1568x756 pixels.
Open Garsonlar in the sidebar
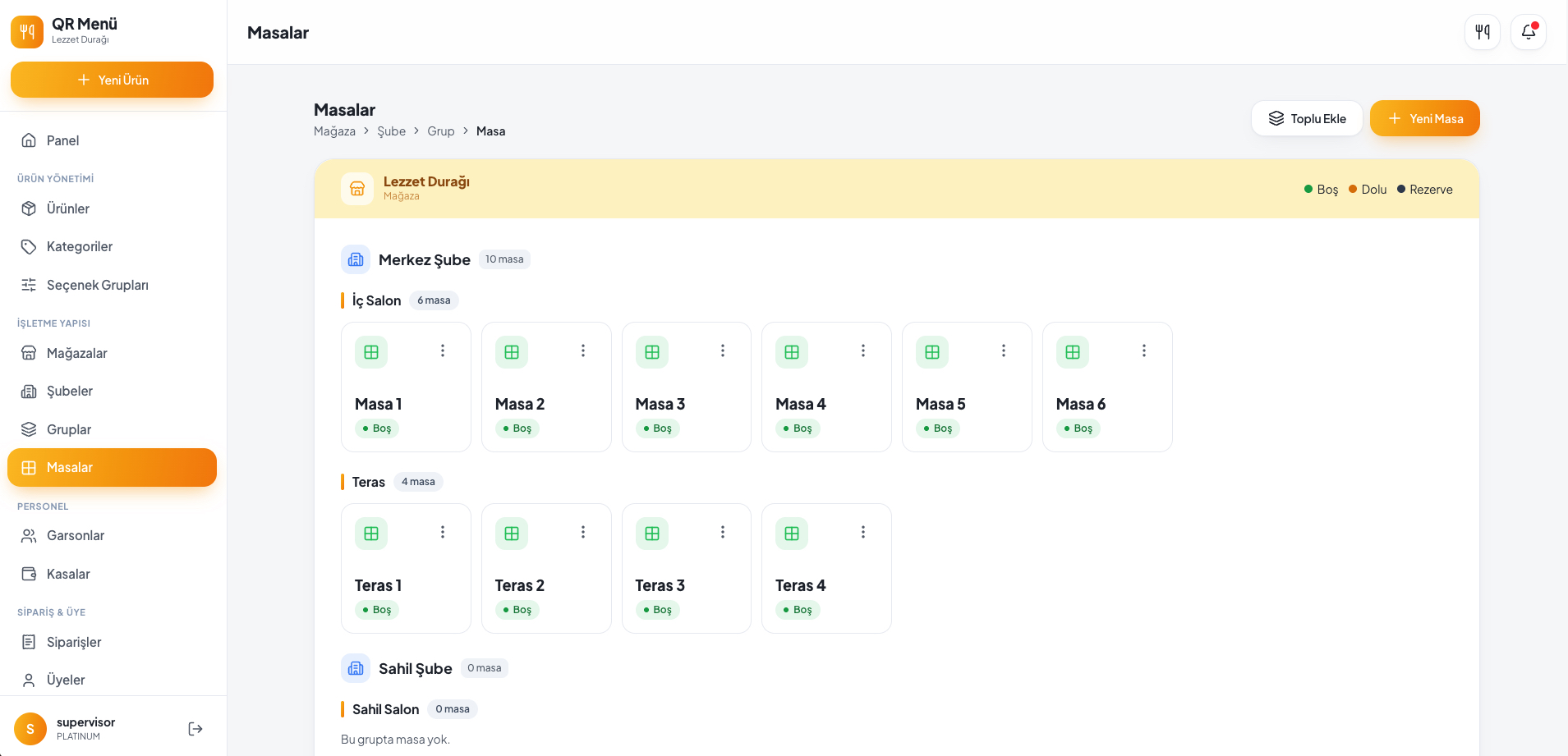112,535
